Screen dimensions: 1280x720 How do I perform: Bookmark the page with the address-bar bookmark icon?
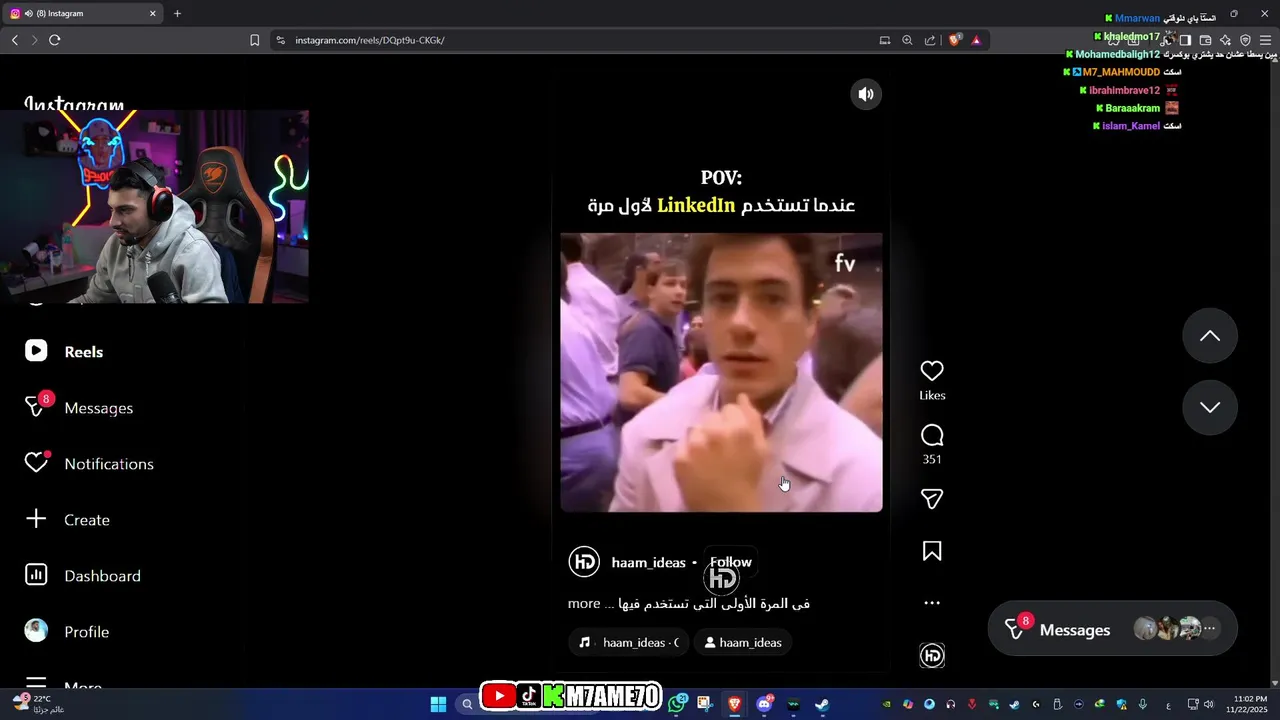coord(255,40)
